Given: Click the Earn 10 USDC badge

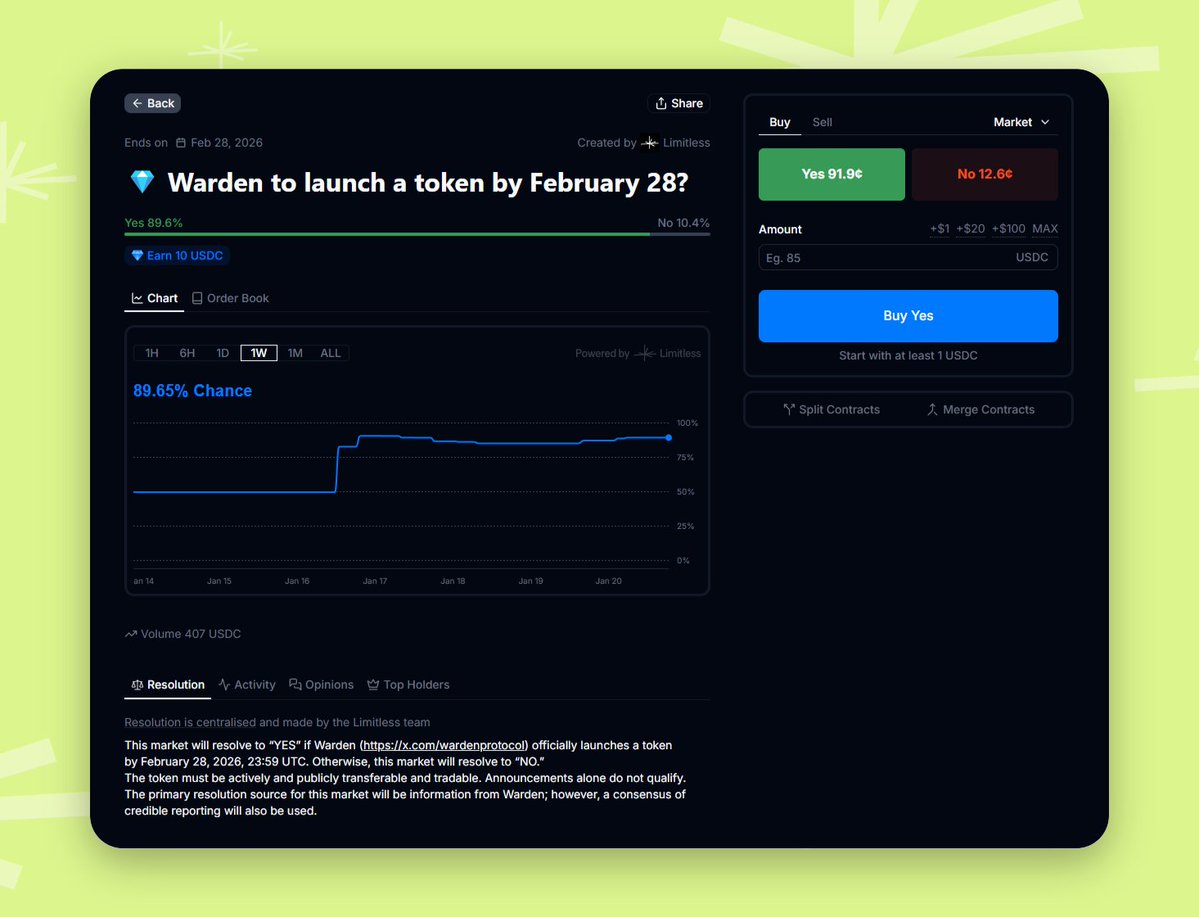Looking at the screenshot, I should [x=177, y=255].
